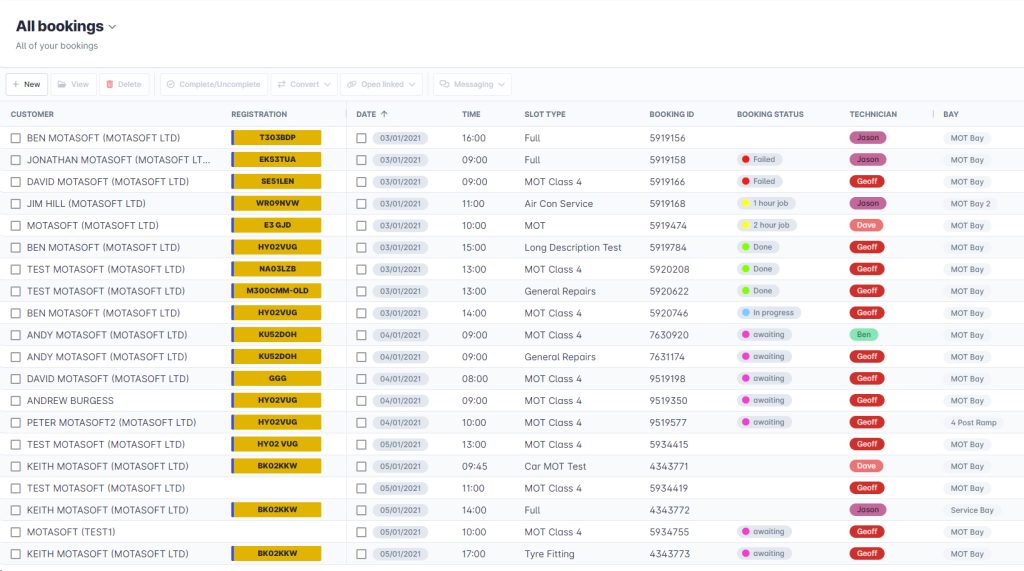
Task: Check the date checkbox for booking 5919156
Action: click(x=362, y=138)
